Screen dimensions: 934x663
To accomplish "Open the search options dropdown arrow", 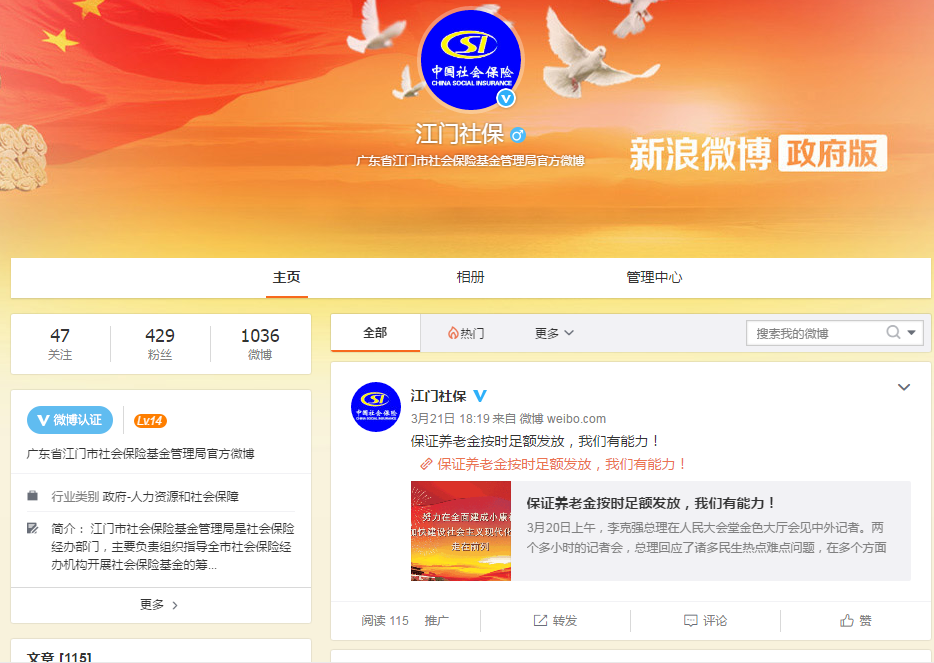I will (x=911, y=332).
